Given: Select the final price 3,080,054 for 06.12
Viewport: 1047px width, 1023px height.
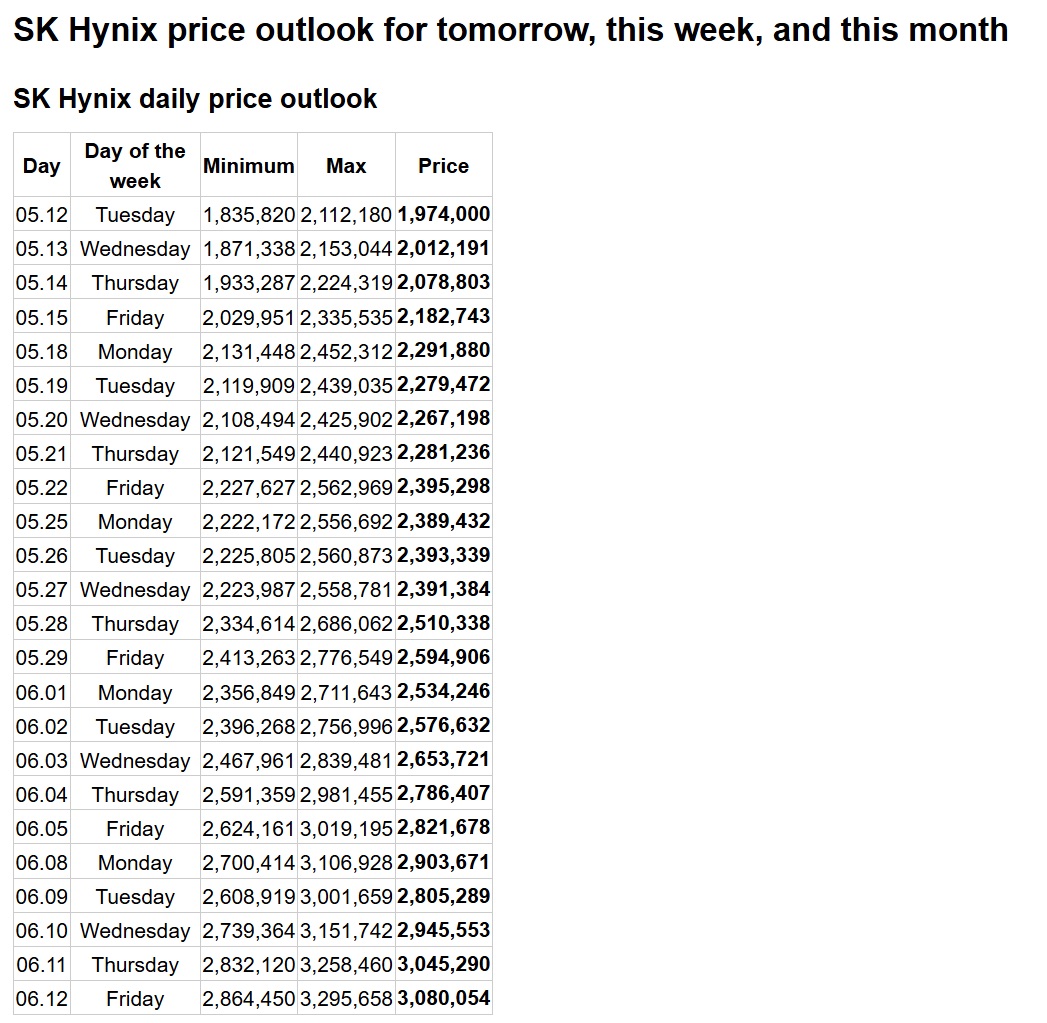Looking at the screenshot, I should (x=443, y=998).
